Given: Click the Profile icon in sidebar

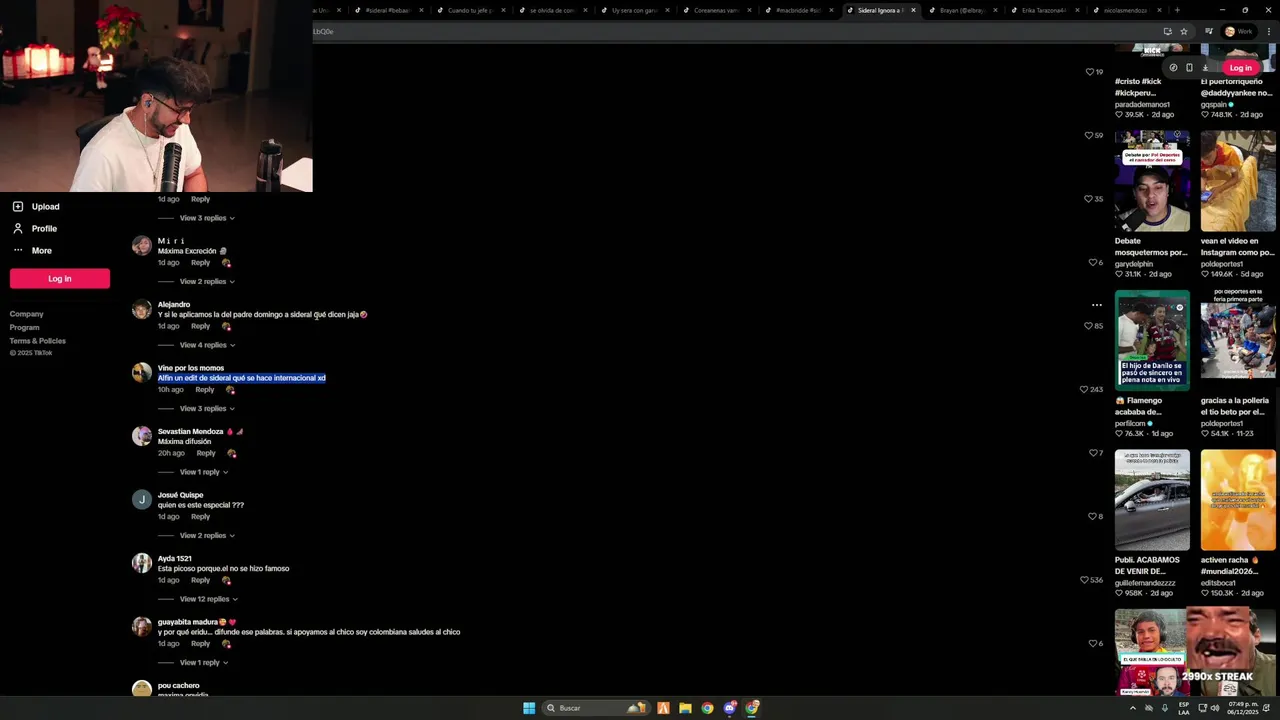Looking at the screenshot, I should coord(18,228).
